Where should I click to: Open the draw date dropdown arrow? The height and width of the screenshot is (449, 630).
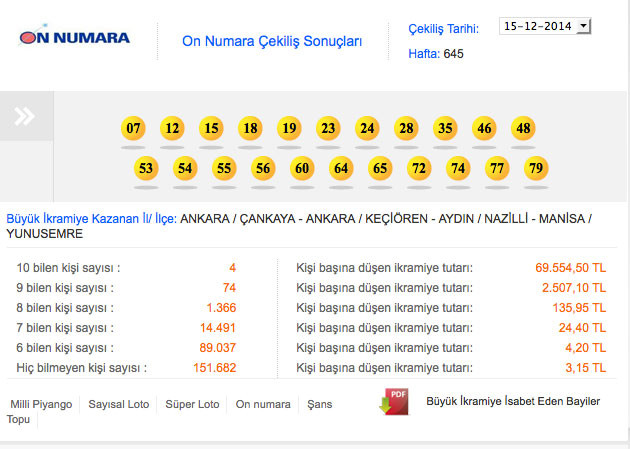[584, 27]
